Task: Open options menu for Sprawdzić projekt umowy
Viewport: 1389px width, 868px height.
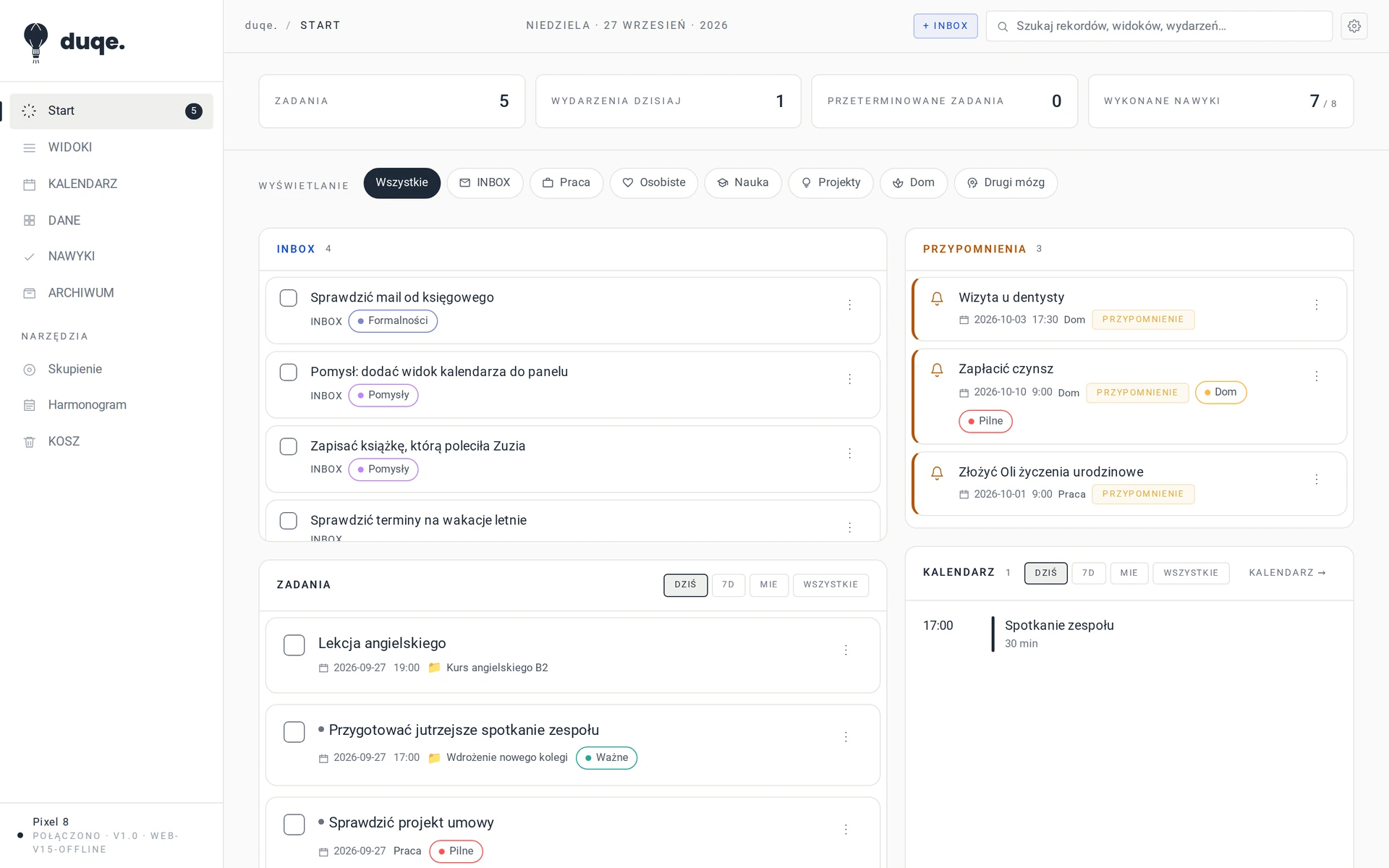Action: [846, 830]
